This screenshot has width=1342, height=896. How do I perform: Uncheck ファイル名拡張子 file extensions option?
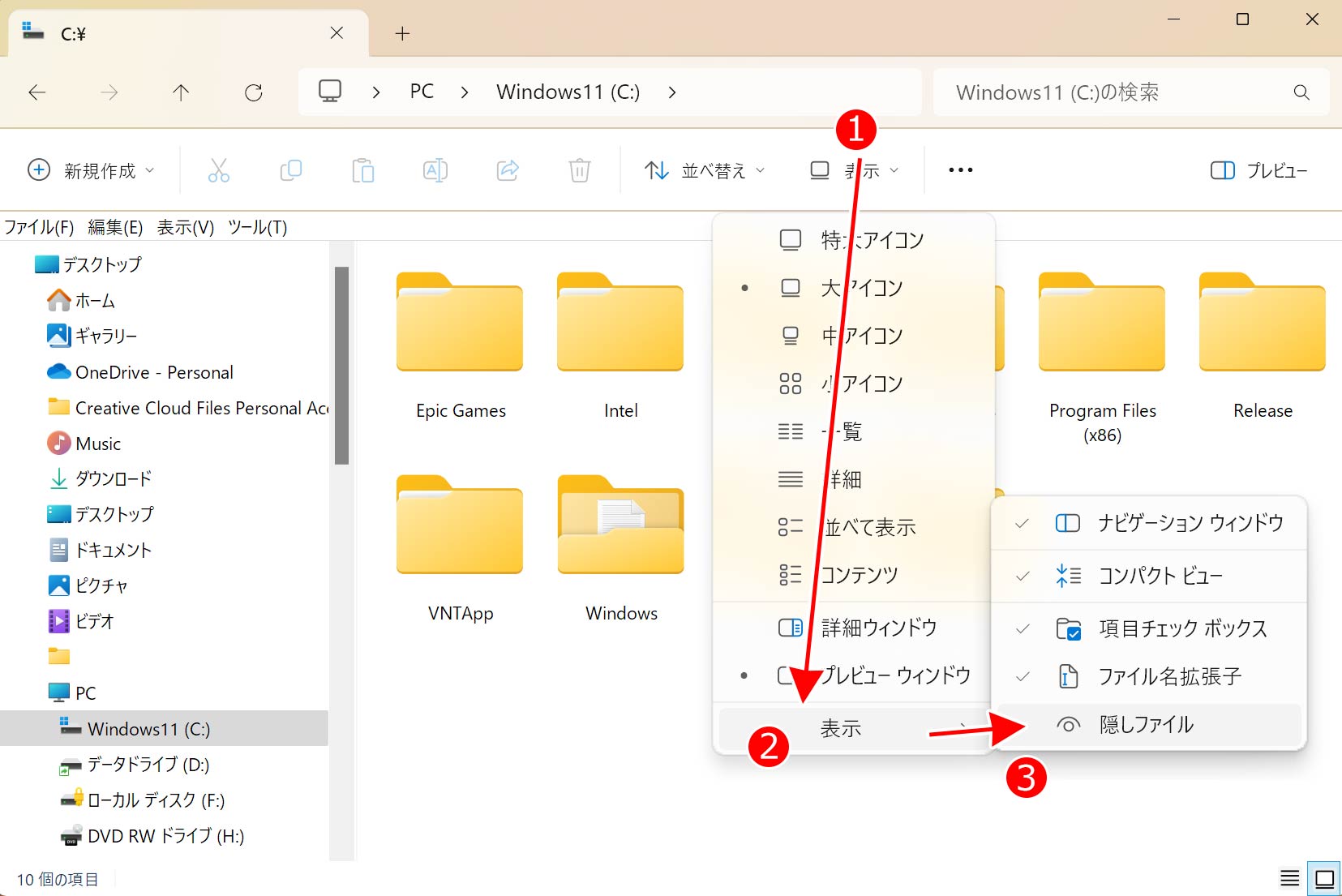click(1168, 676)
